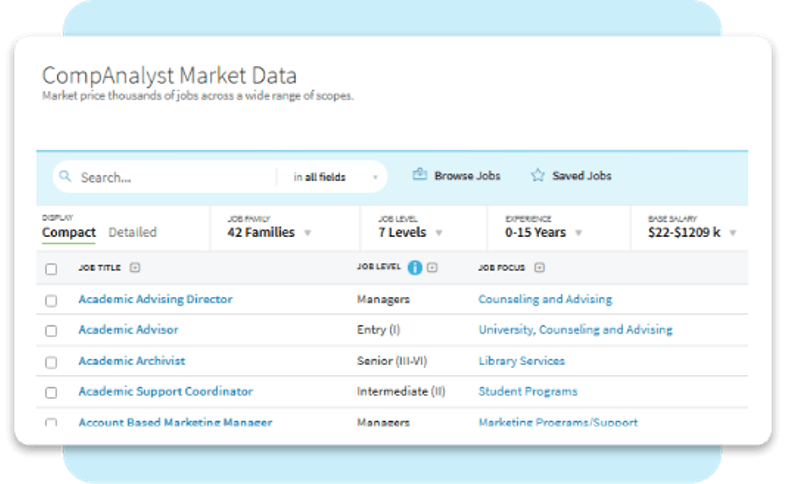786x484 pixels.
Task: Click the 'Entry (I)' job level cell
Action: coord(378,330)
